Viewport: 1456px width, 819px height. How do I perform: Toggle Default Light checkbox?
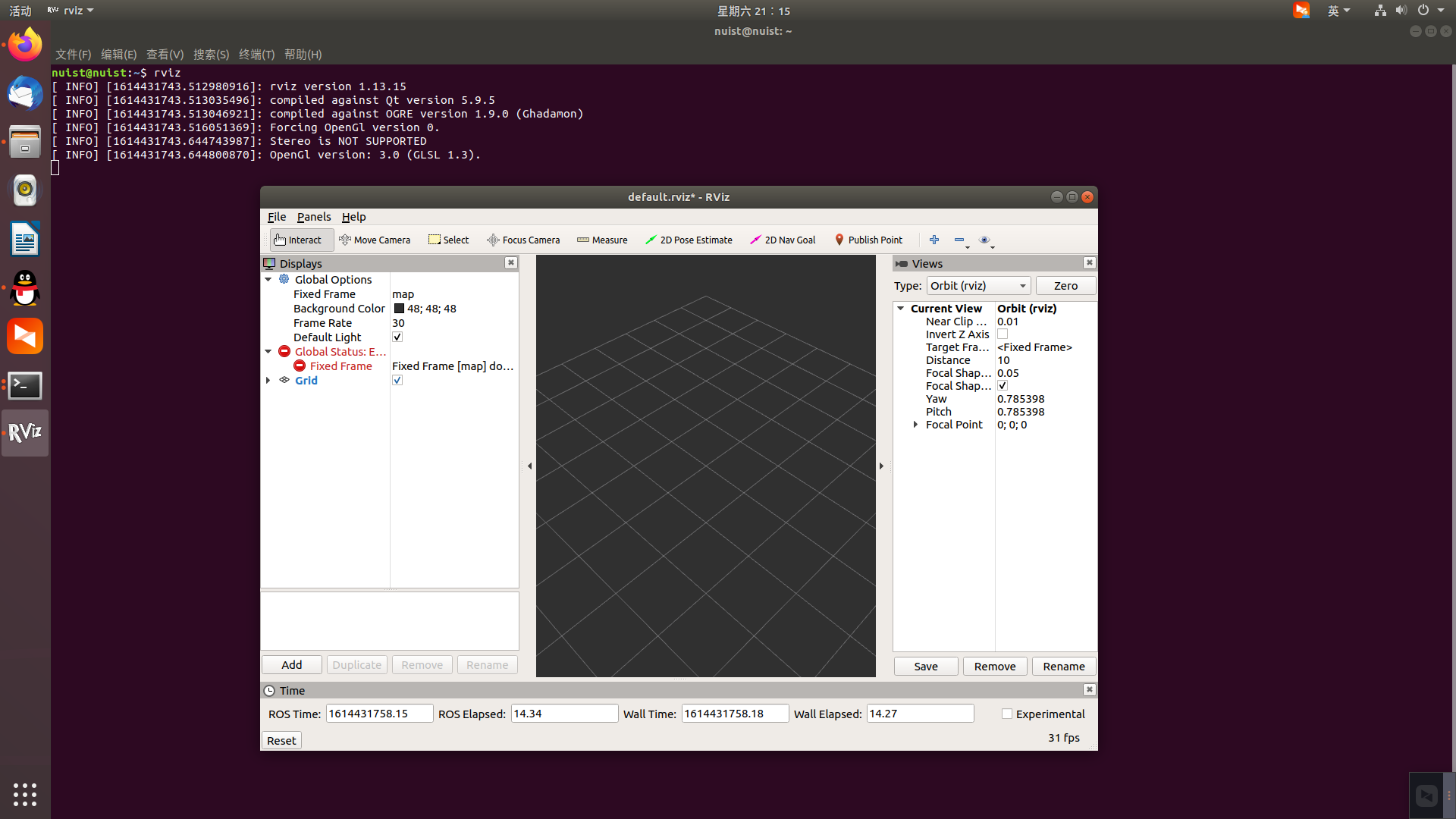[x=397, y=337]
